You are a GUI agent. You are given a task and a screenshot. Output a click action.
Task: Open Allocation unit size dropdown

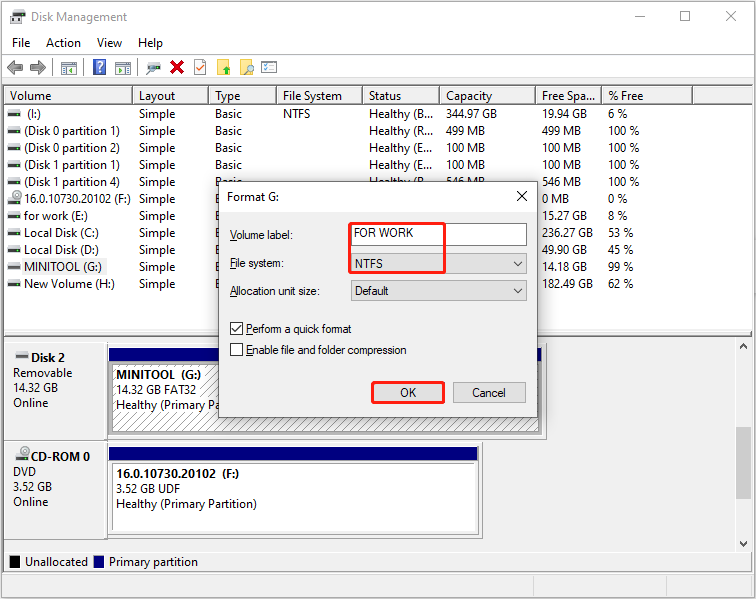439,291
